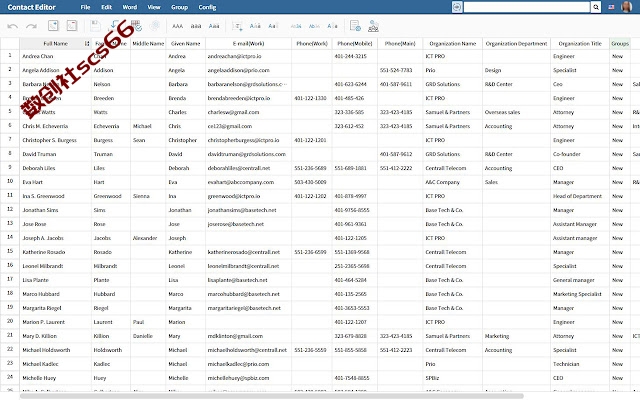This screenshot has height=400, width=640.
Task: Select the email 'ce123@gmail.com' cell
Action: (x=249, y=126)
